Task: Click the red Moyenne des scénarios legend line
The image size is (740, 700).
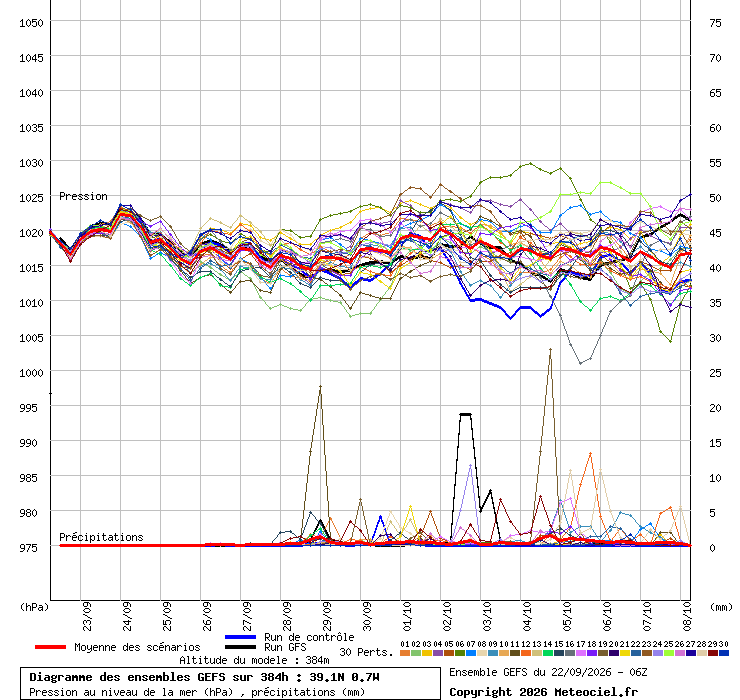Action: pyautogui.click(x=50, y=647)
